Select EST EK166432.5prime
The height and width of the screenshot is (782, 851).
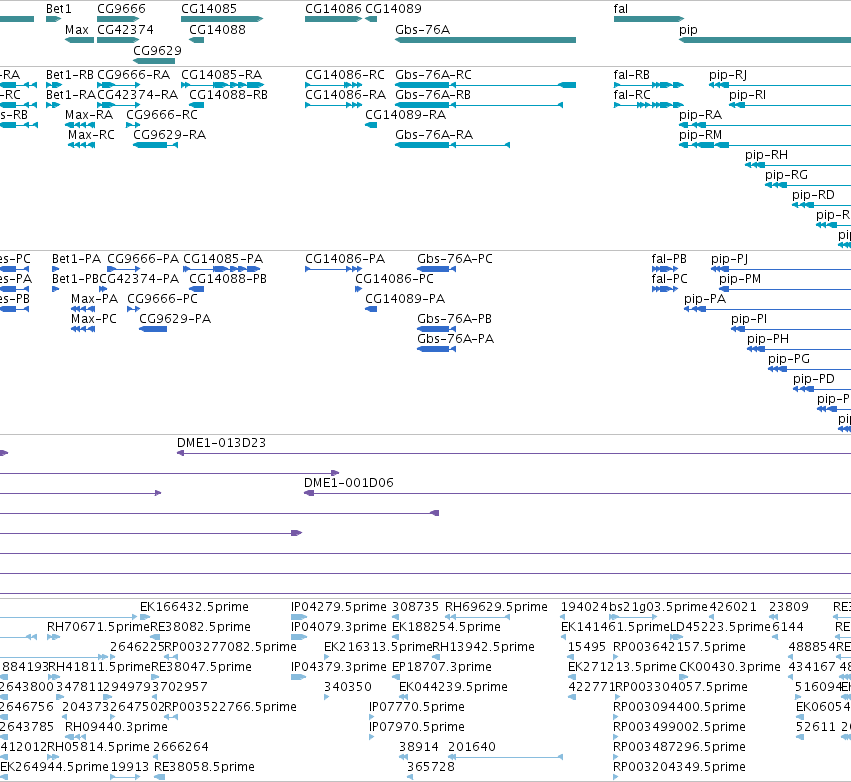(194, 607)
